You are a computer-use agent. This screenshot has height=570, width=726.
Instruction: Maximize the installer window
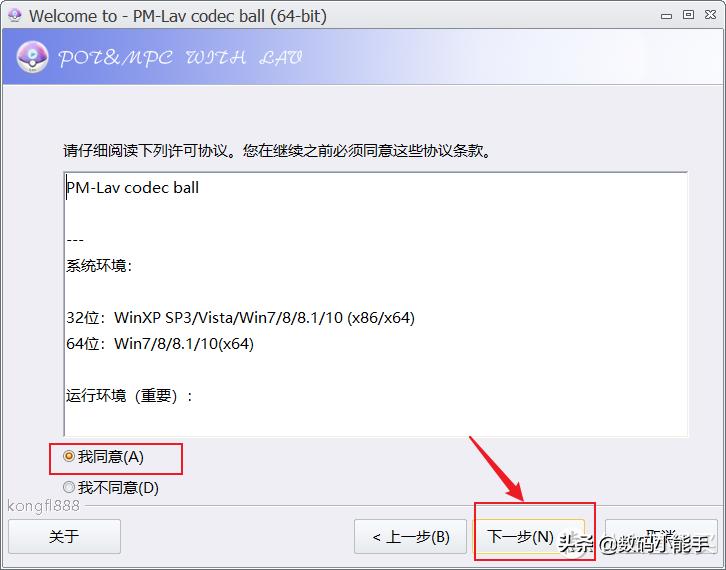[x=688, y=15]
